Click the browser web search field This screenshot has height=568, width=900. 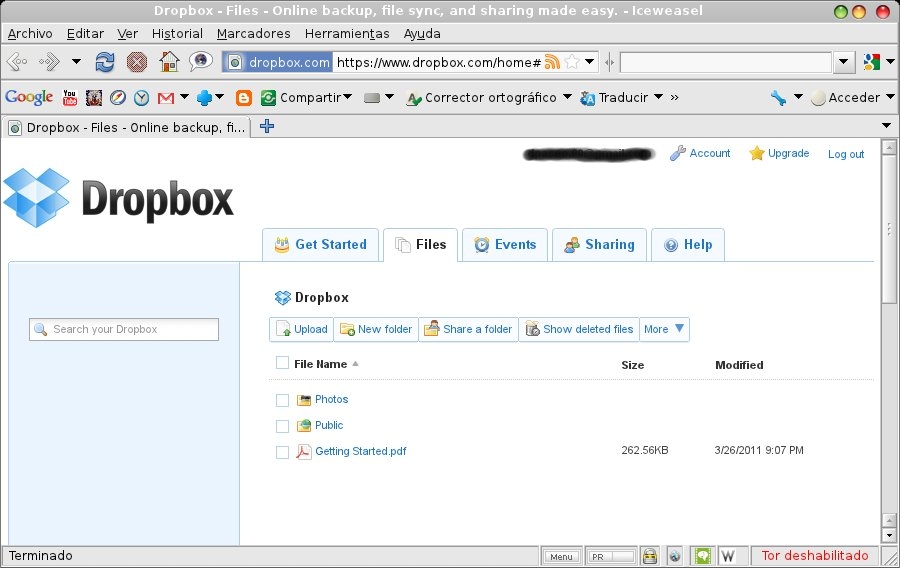pyautogui.click(x=726, y=62)
